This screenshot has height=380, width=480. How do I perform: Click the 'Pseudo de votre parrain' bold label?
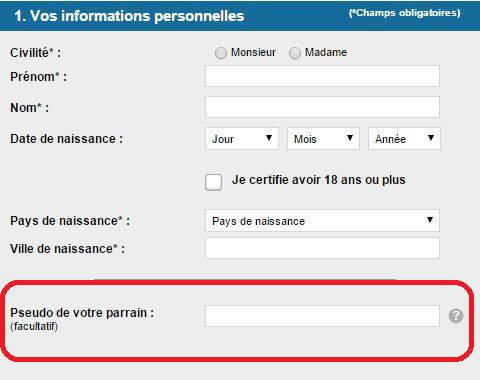pyautogui.click(x=82, y=313)
